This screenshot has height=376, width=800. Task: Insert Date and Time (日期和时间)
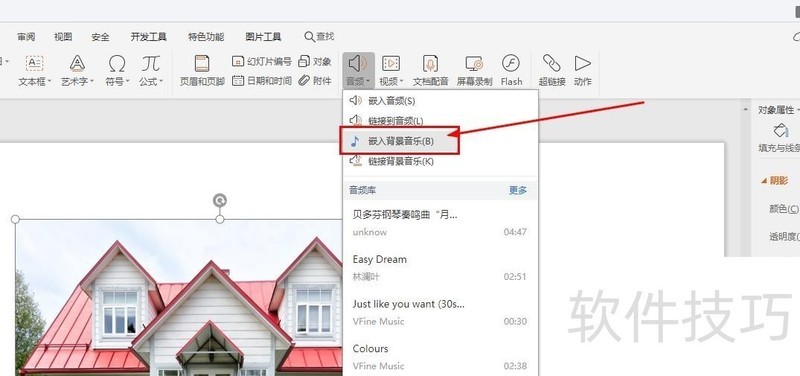(x=261, y=81)
